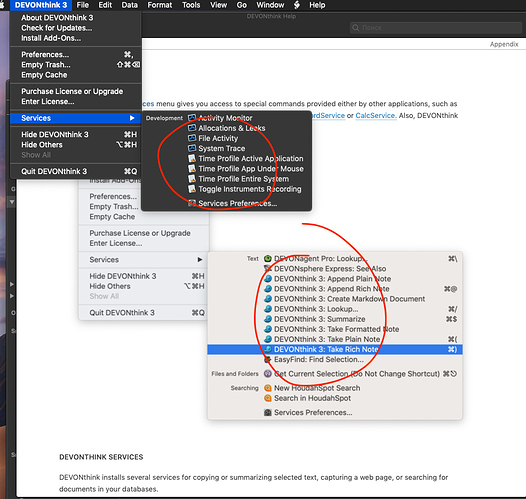
Task: Click the DEVONTHINK SERVICES heading
Action: (101, 457)
